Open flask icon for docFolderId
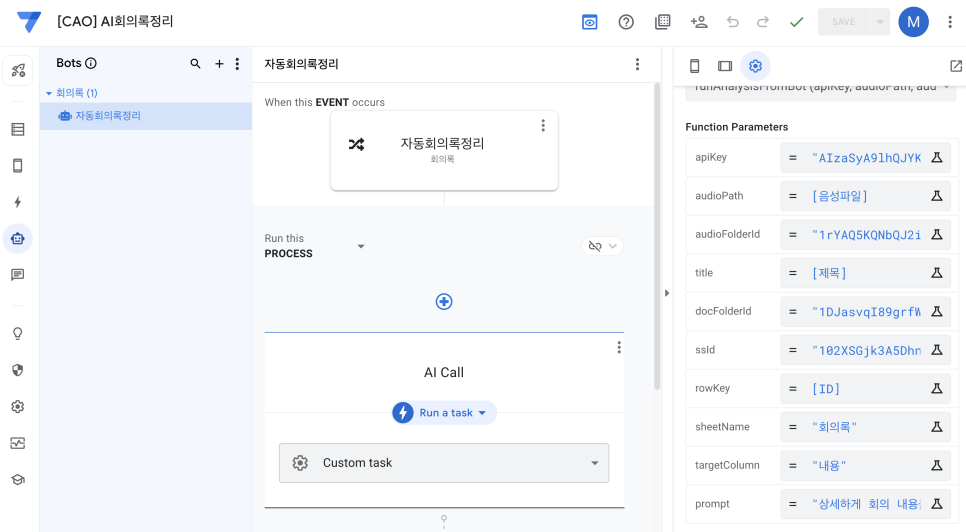966x532 pixels. point(936,312)
